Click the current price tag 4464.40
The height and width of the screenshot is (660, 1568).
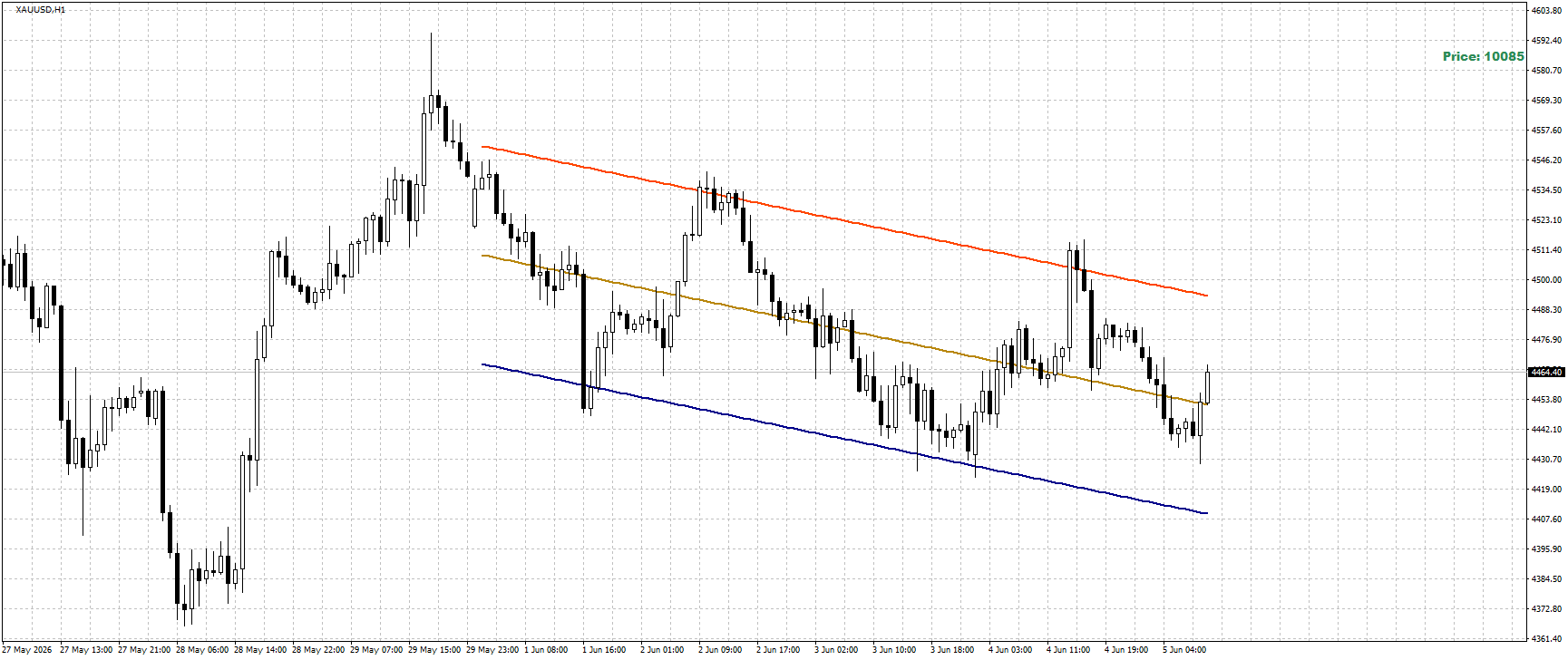[1545, 372]
